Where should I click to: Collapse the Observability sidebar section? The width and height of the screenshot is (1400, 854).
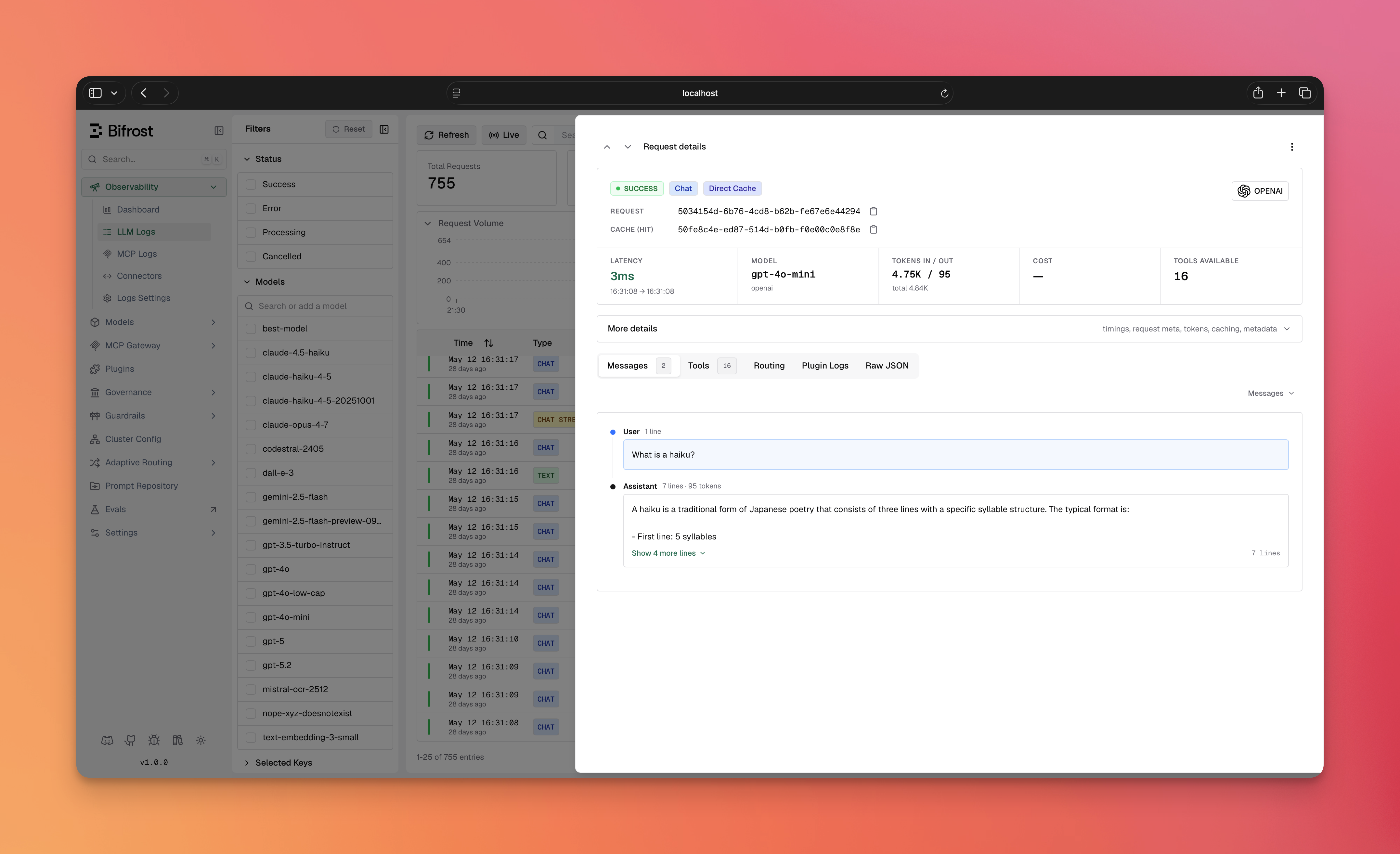[153, 187]
